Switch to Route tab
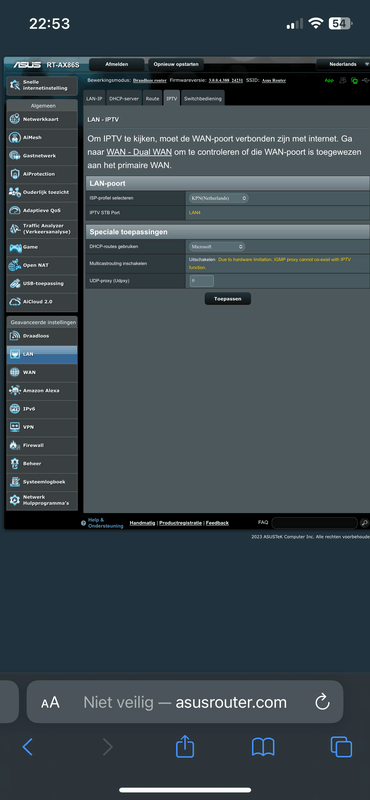370x800 pixels. 153,98
